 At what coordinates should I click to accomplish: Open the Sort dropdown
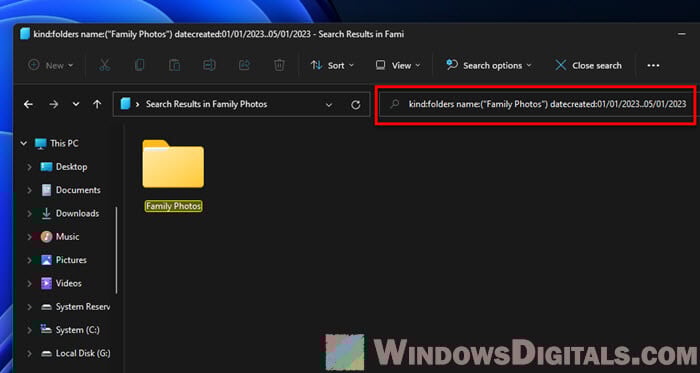pyautogui.click(x=332, y=66)
